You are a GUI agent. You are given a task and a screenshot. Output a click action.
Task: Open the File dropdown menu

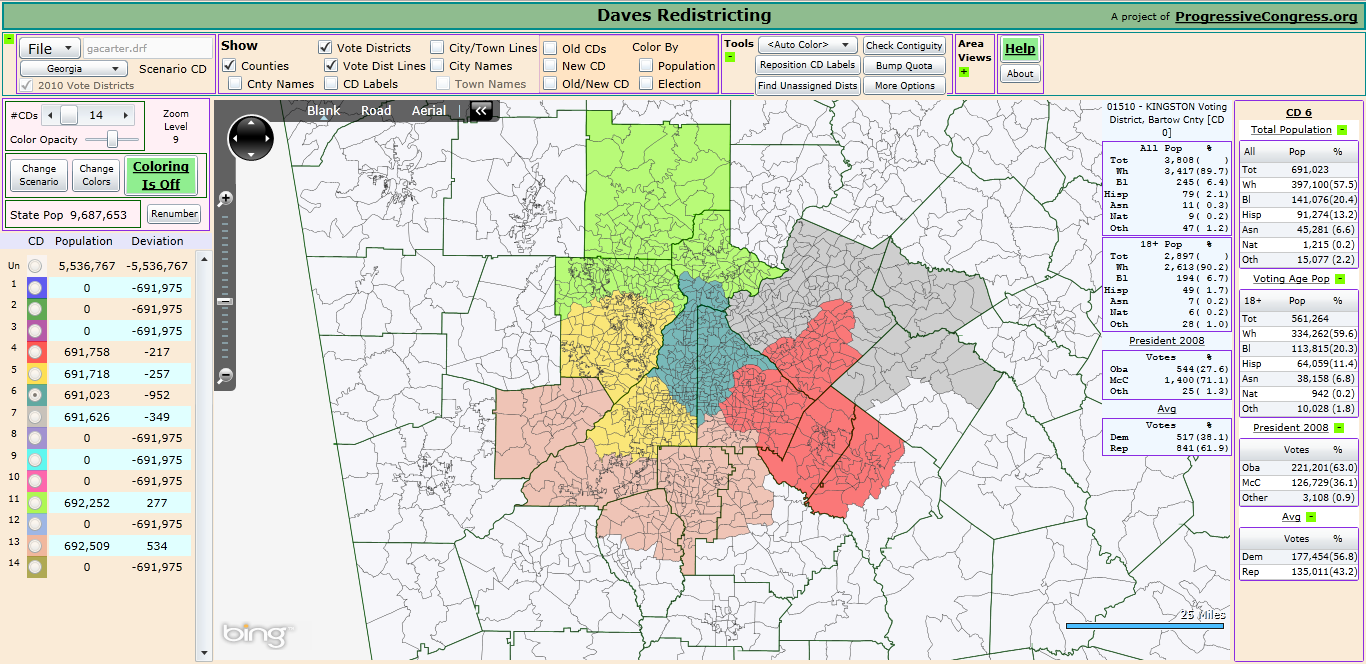[50, 48]
